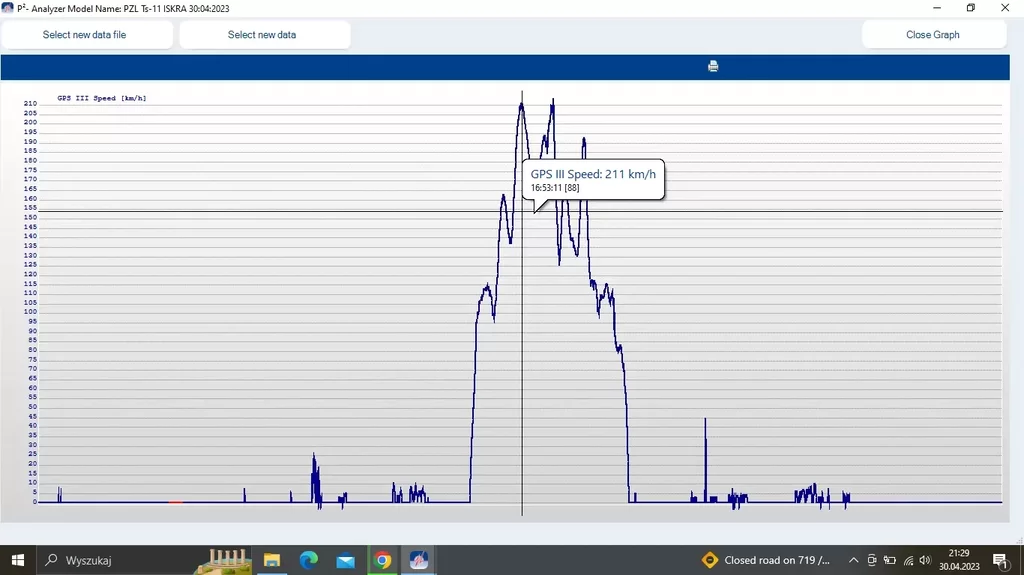
Task: Open File Explorer from the taskbar
Action: pyautogui.click(x=271, y=560)
